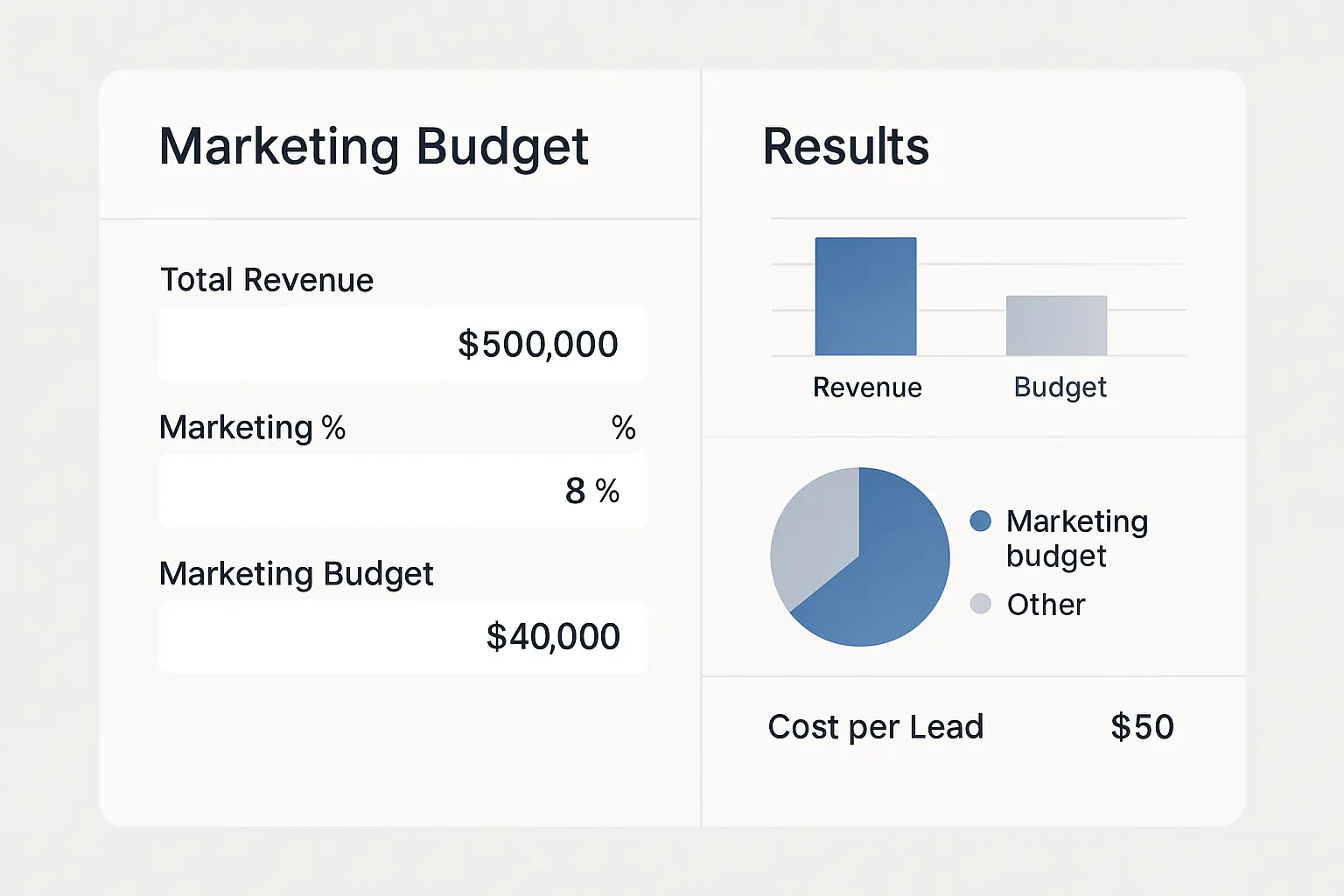
Task: Switch to the Results panel
Action: click(845, 146)
